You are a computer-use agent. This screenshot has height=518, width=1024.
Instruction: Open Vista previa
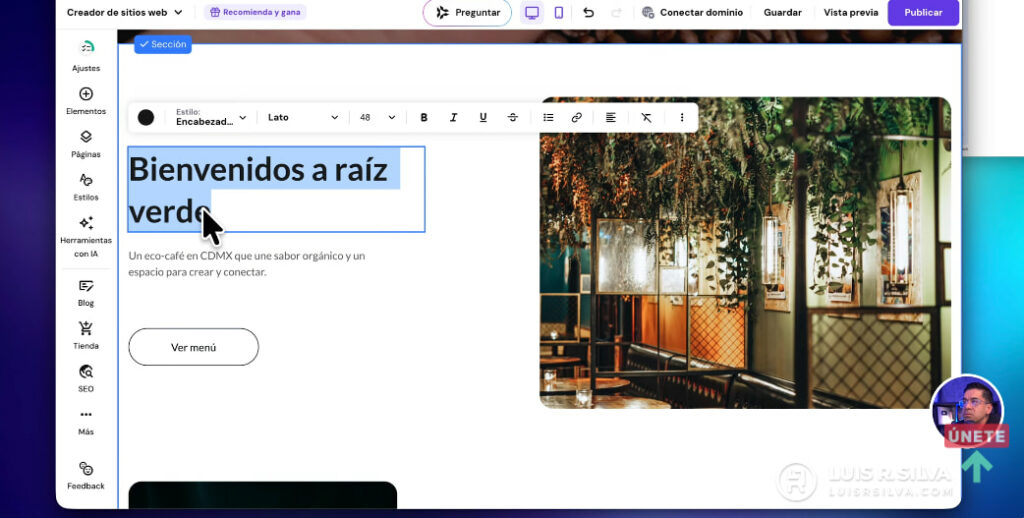tap(850, 12)
